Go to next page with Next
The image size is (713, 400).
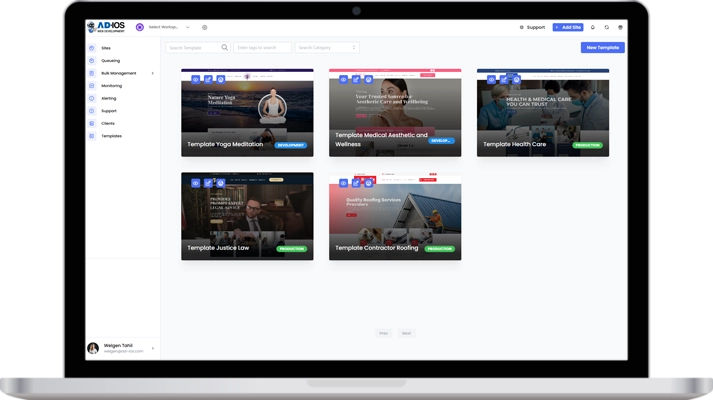pos(407,333)
